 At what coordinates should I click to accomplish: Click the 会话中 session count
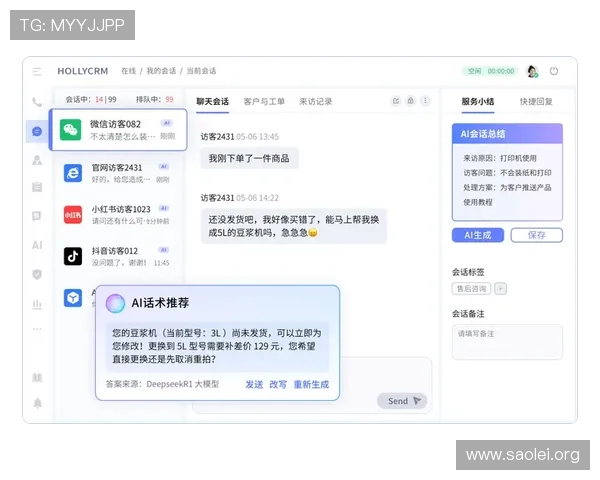[x=91, y=100]
